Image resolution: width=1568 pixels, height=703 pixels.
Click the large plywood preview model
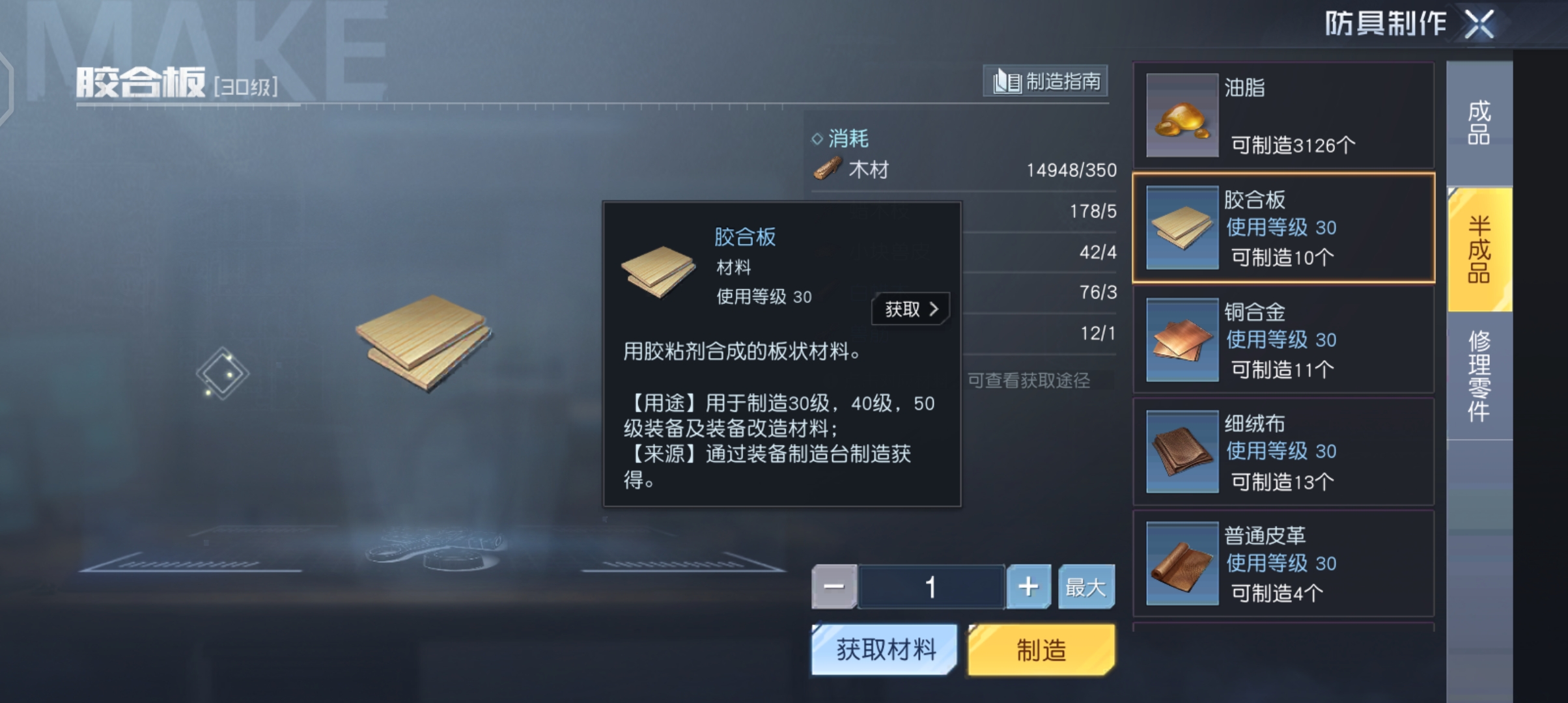pos(424,341)
